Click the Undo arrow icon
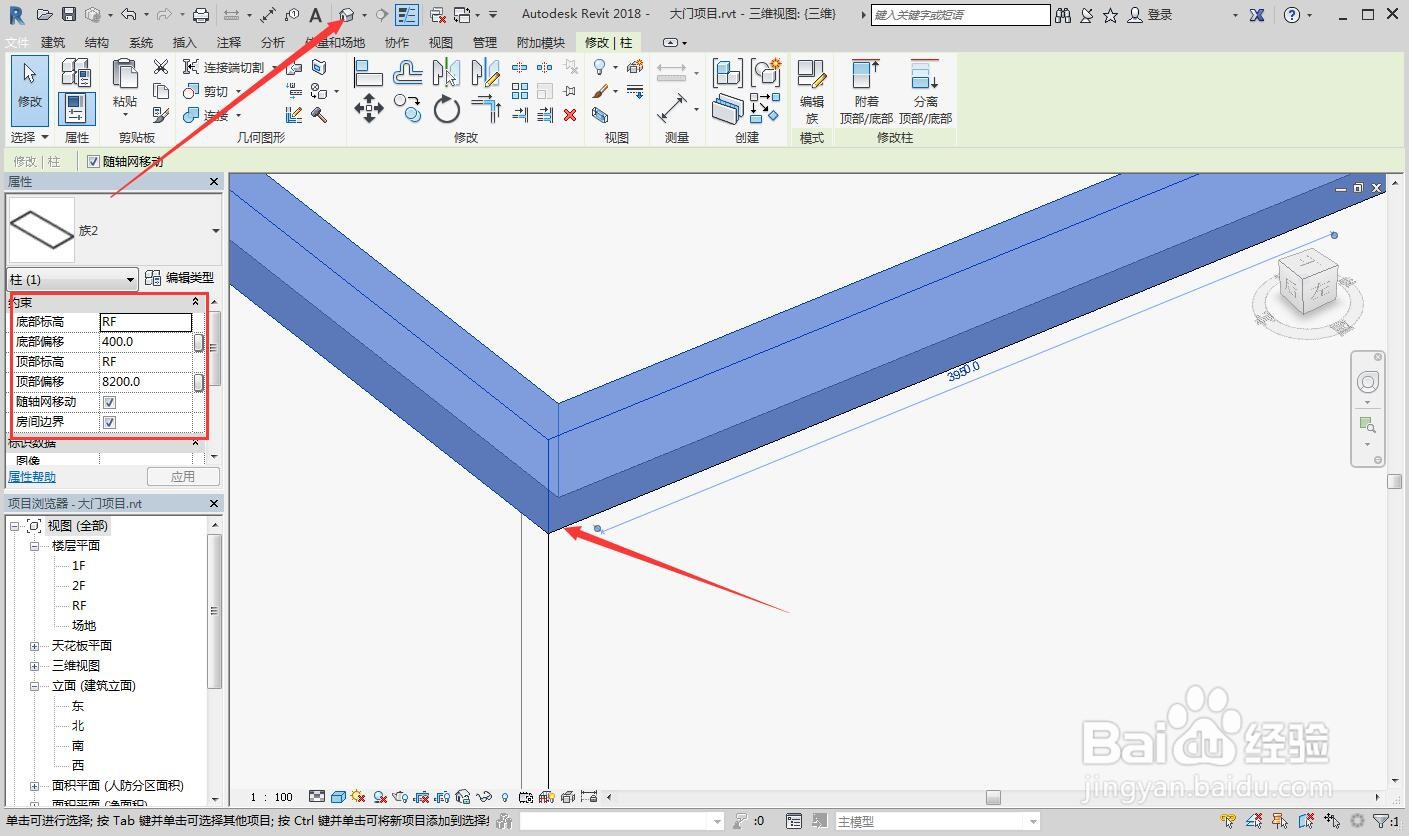The height and width of the screenshot is (836, 1409). [x=128, y=15]
